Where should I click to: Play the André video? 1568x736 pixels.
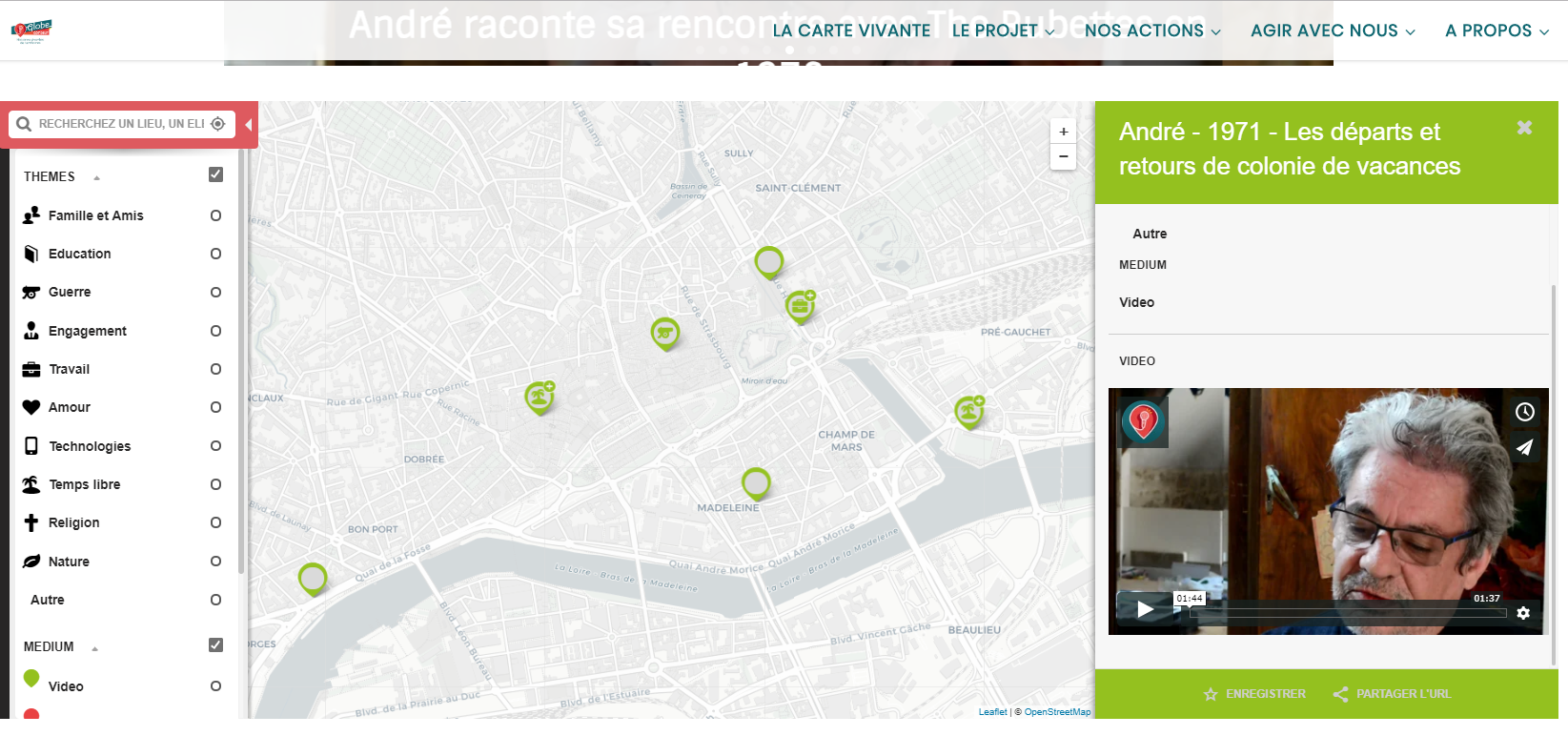click(x=1145, y=610)
